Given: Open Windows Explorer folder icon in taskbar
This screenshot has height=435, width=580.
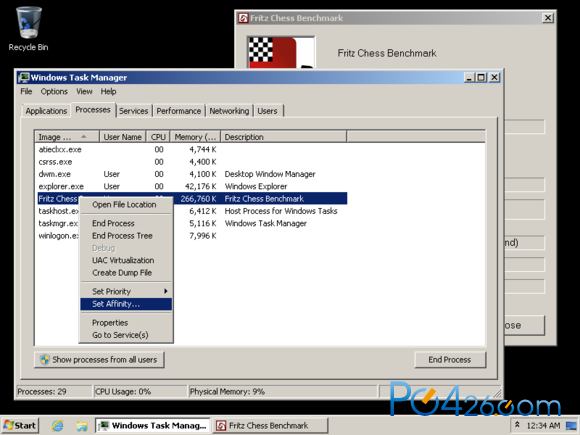Looking at the screenshot, I should (82, 426).
